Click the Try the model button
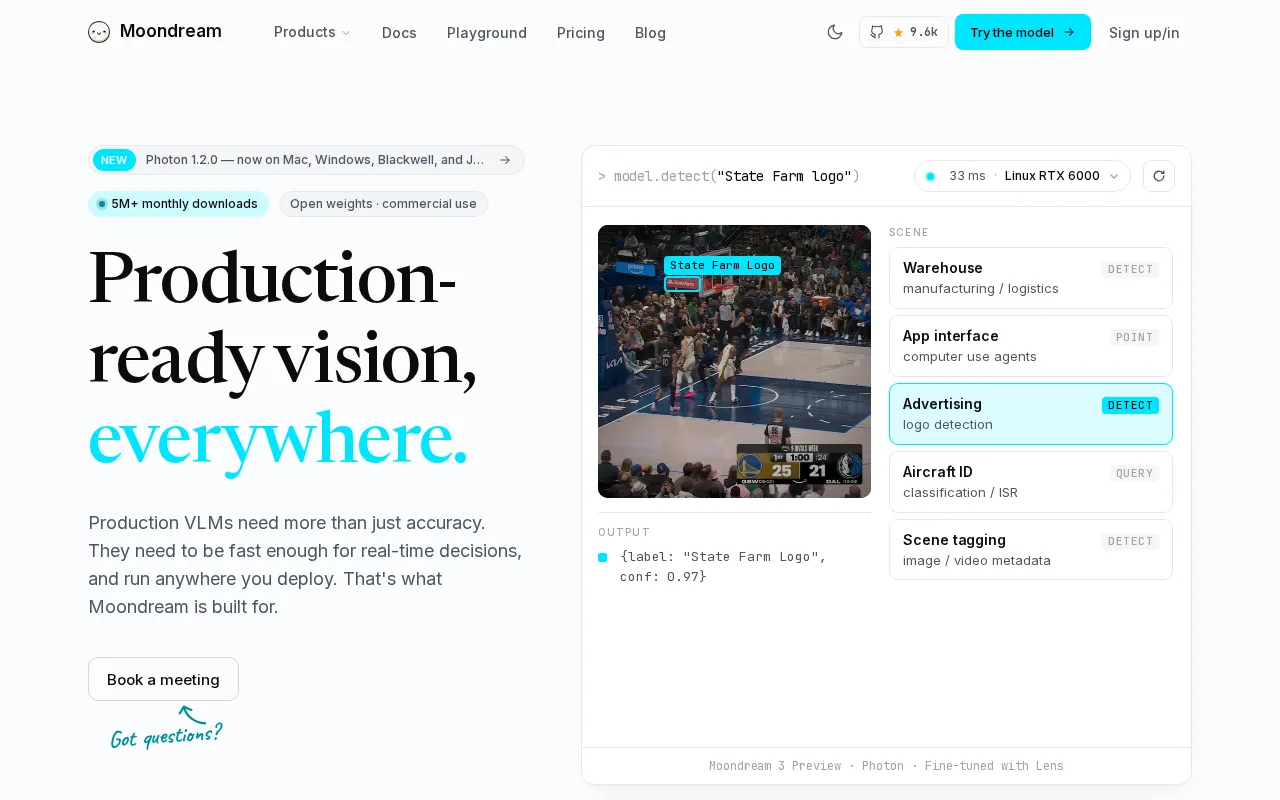This screenshot has width=1280, height=800. pyautogui.click(x=1023, y=32)
